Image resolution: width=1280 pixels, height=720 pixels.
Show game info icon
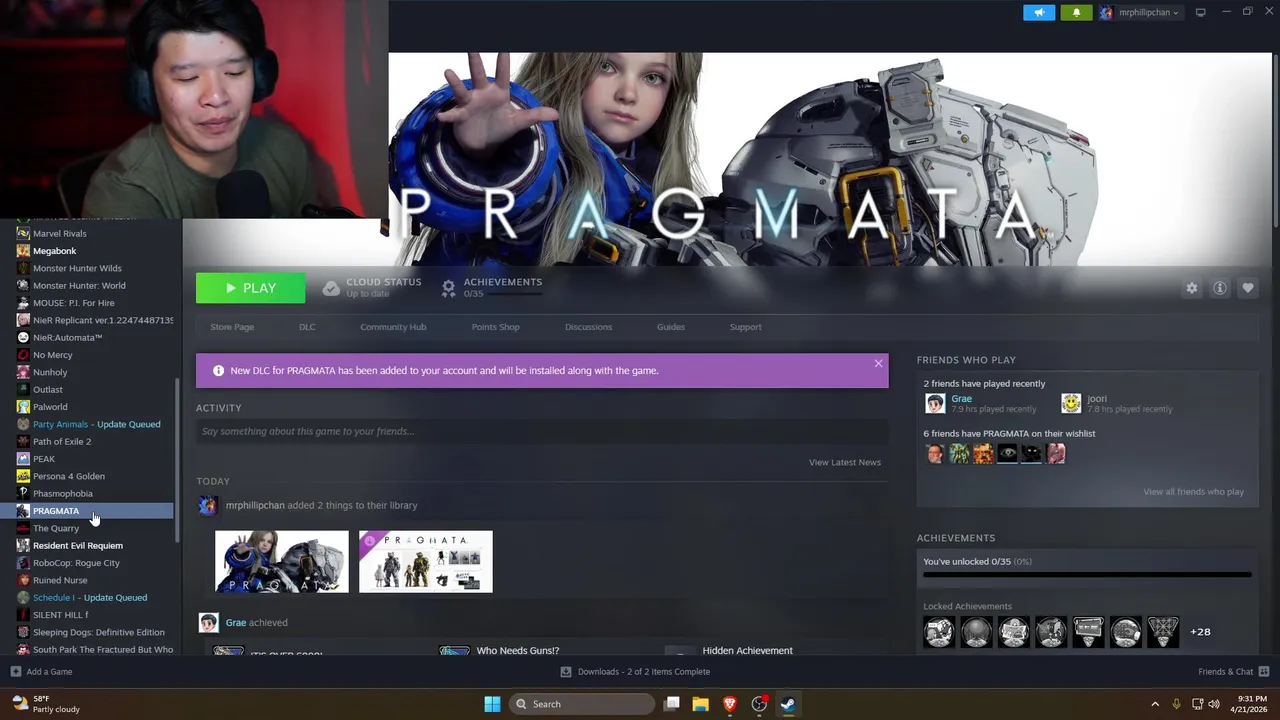point(1220,288)
